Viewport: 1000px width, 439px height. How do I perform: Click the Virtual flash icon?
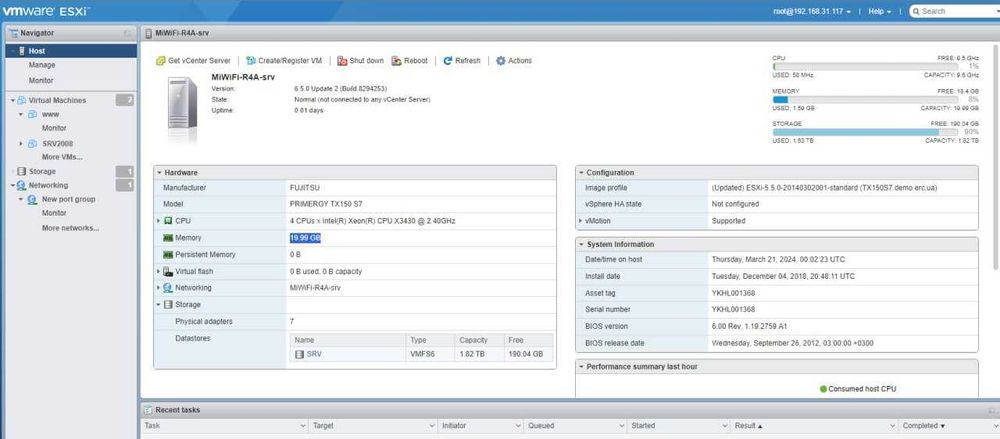pyautogui.click(x=168, y=271)
